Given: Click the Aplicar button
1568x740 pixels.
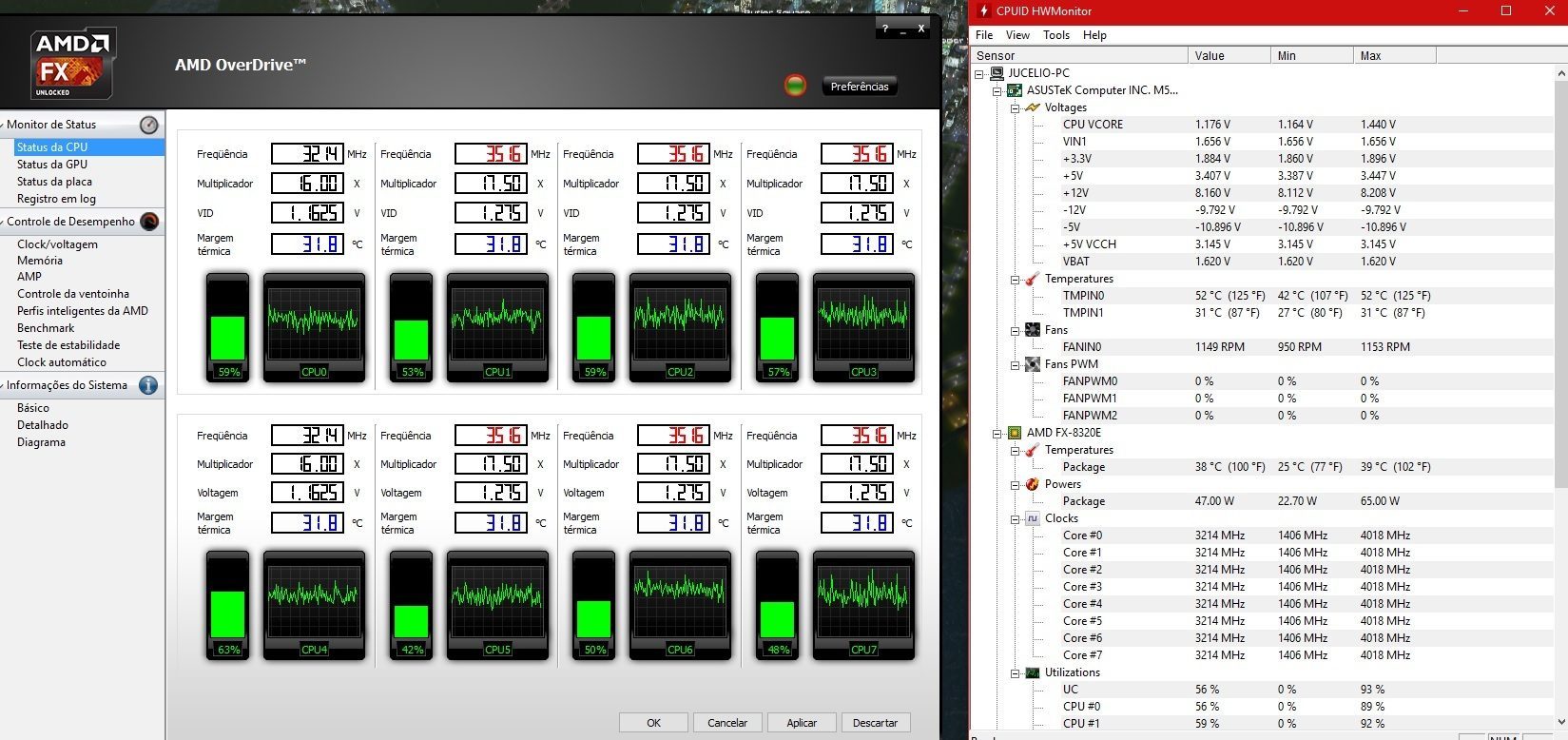Looking at the screenshot, I should click(x=802, y=723).
